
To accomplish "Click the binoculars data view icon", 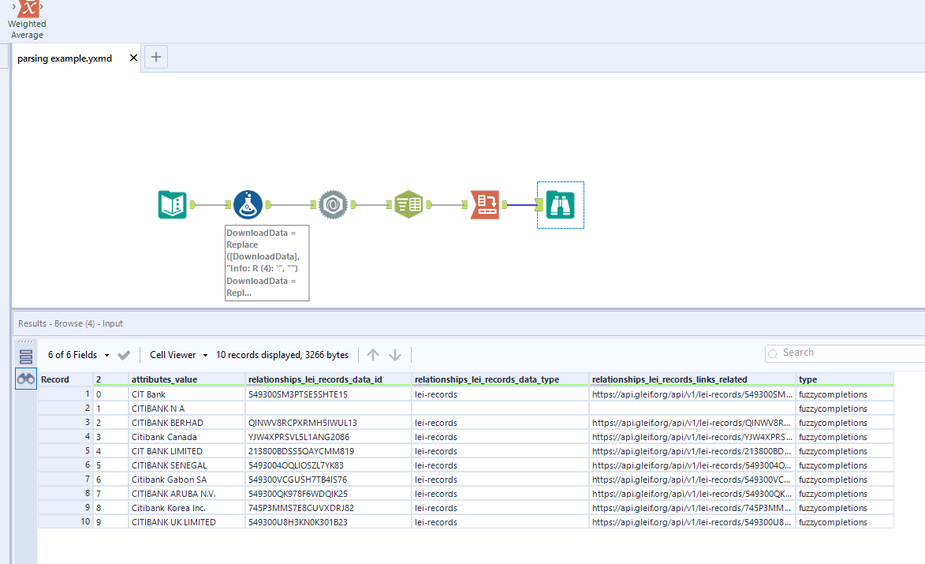I will (25, 379).
